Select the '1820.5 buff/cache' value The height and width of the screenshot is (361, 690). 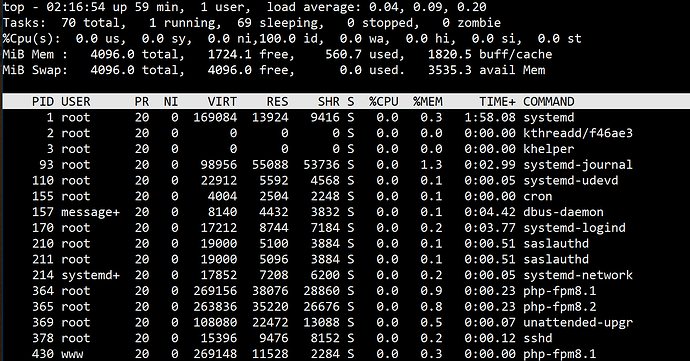[490, 55]
